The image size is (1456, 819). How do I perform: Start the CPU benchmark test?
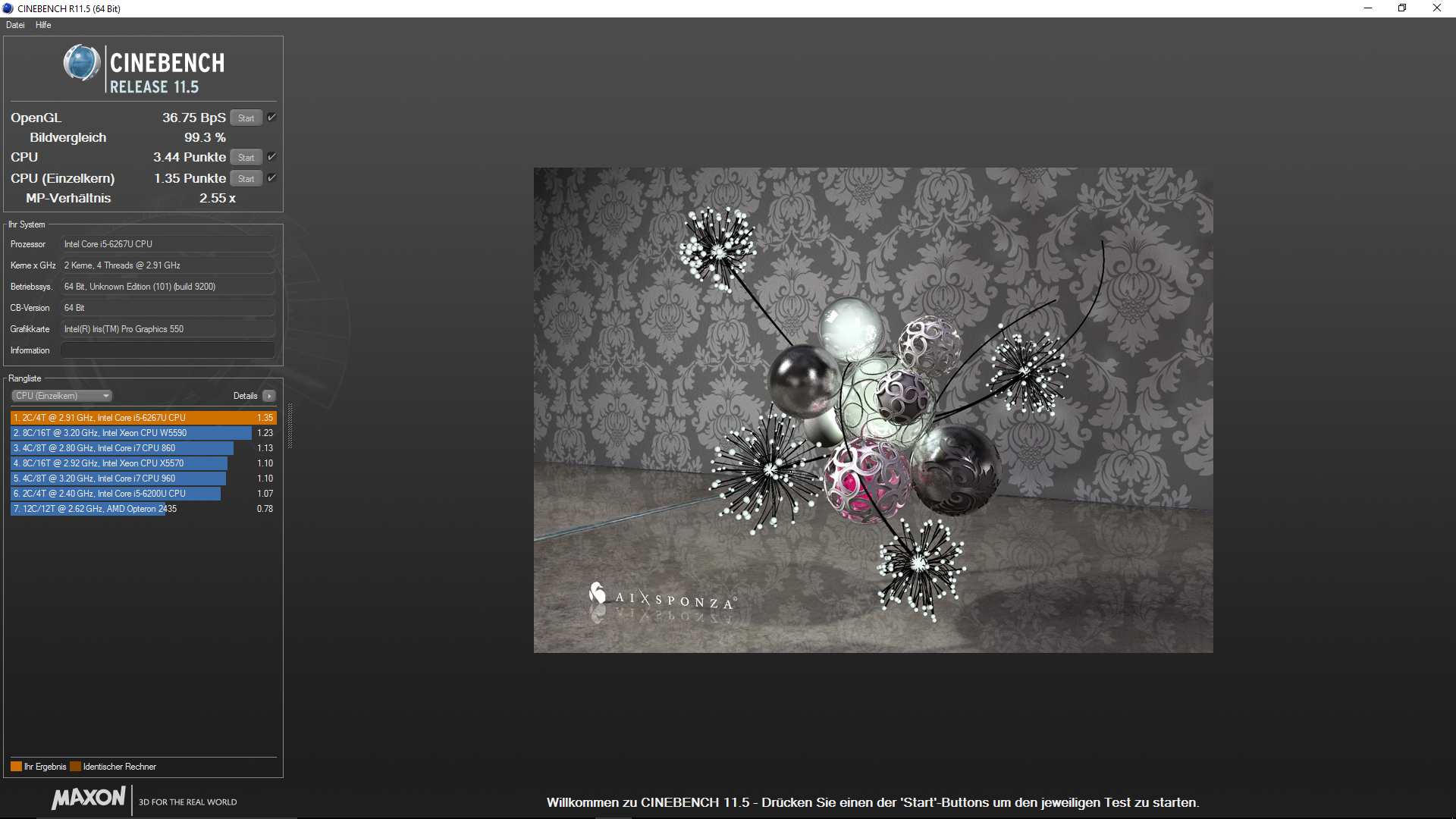(x=246, y=158)
